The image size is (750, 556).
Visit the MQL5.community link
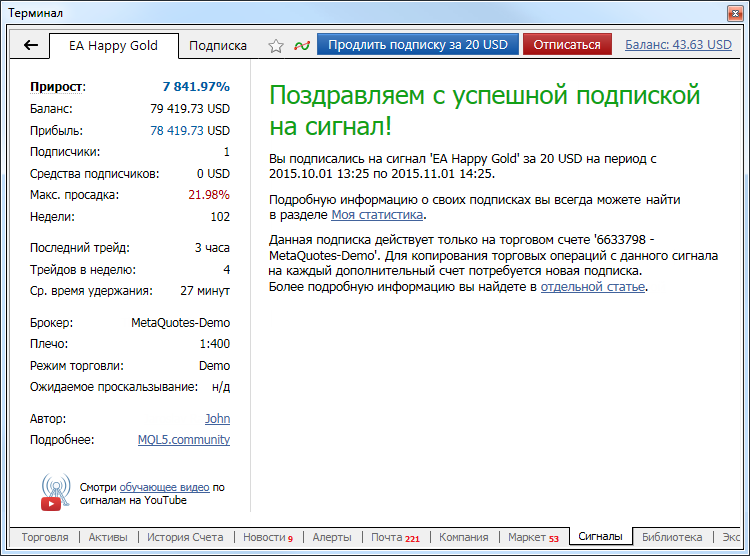(184, 440)
